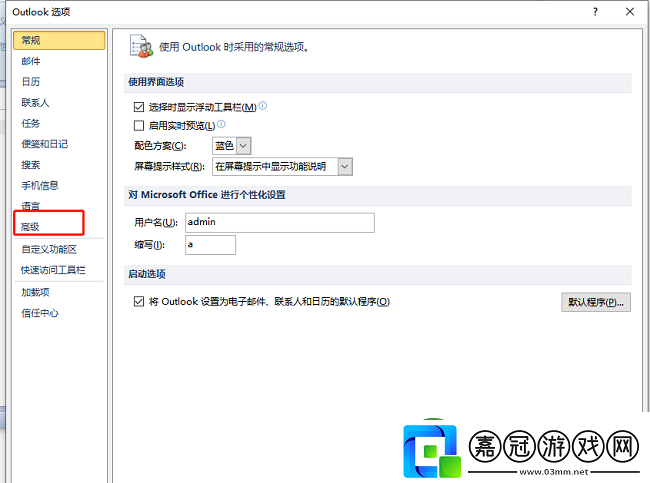This screenshot has height=483, width=650.
Task: Select the 搜索 category
Action: click(x=31, y=165)
